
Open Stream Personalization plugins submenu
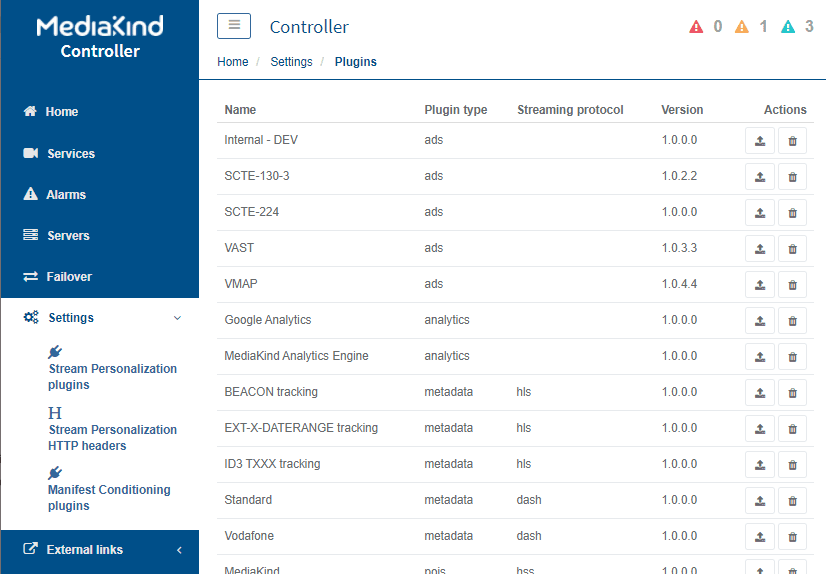click(x=112, y=369)
